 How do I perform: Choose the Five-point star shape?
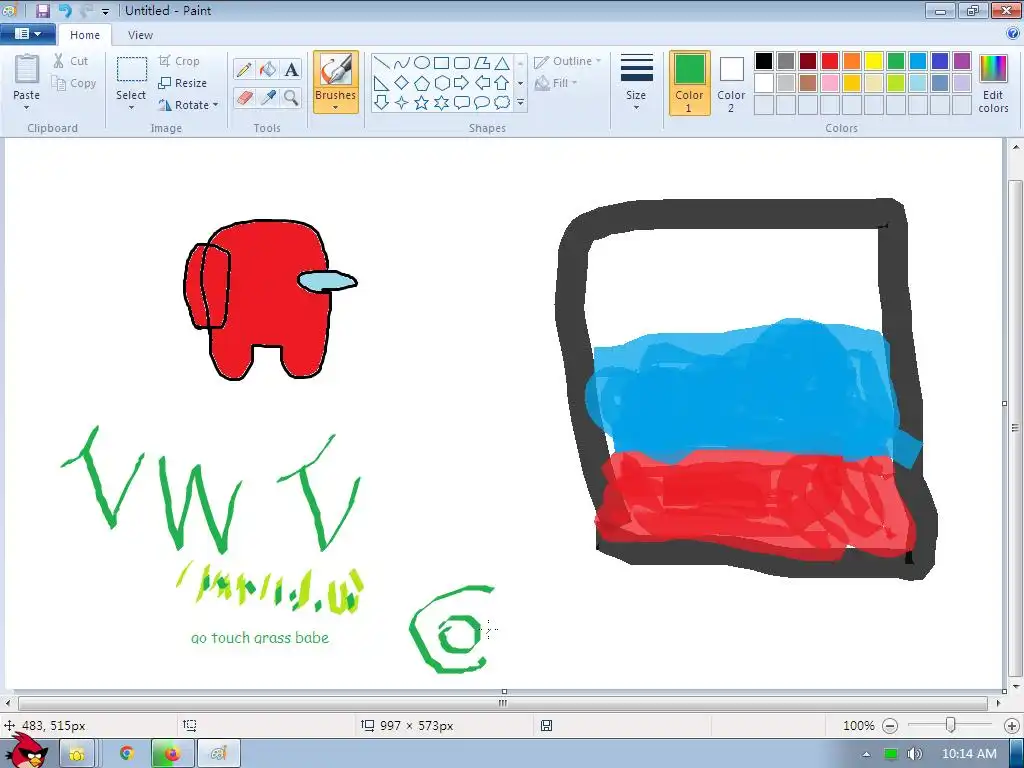pos(422,103)
